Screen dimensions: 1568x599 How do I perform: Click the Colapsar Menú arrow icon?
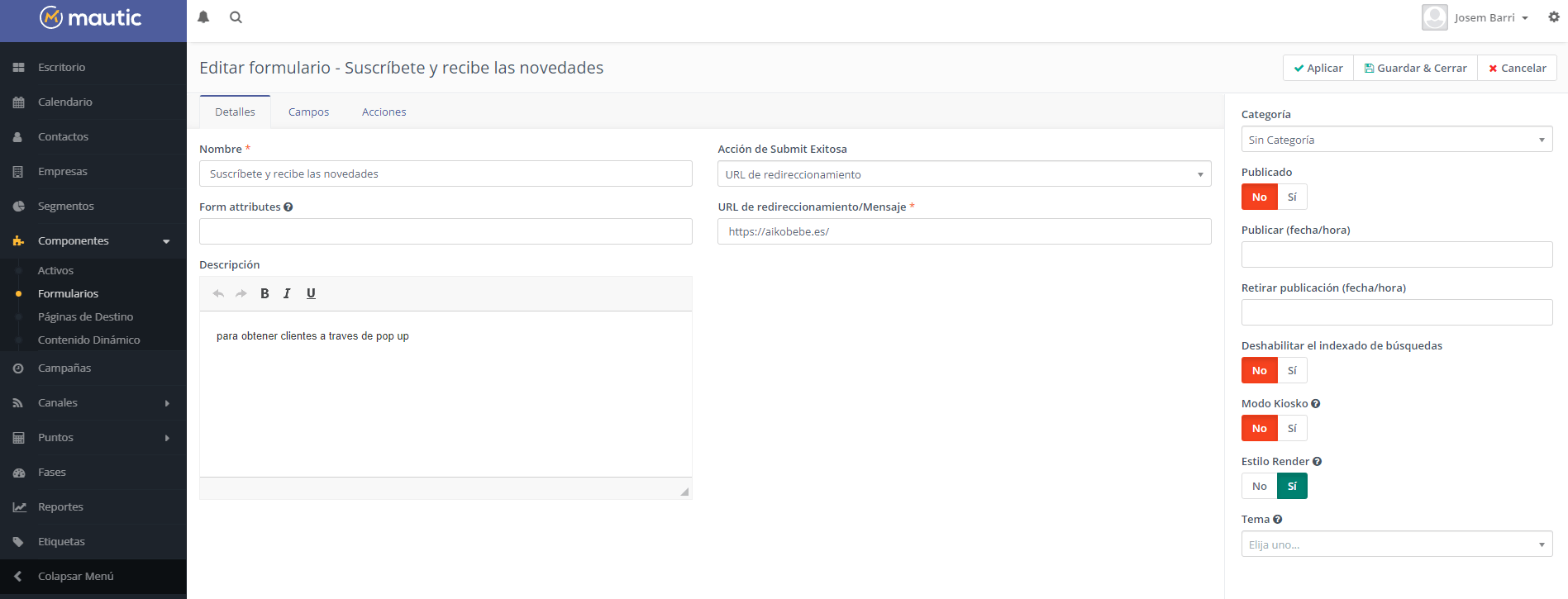(18, 577)
